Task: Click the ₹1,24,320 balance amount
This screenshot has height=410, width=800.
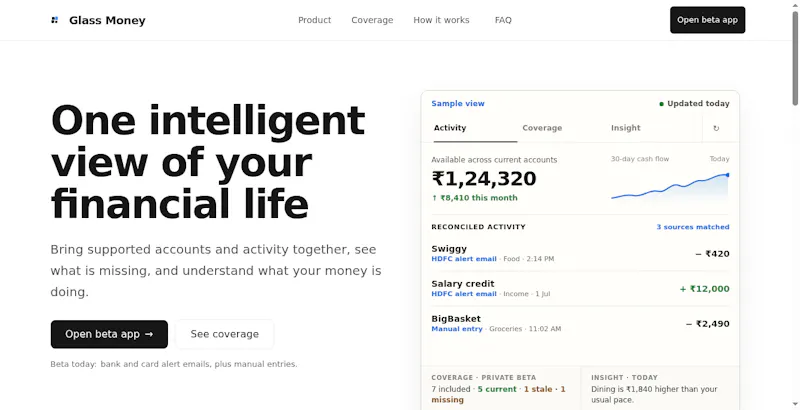Action: [484, 179]
